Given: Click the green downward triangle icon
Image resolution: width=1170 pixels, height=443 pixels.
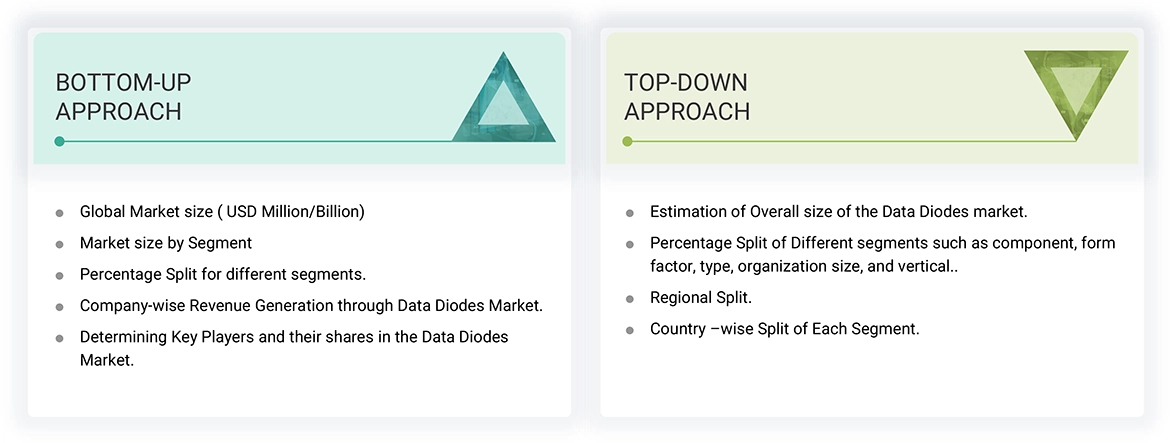Looking at the screenshot, I should [x=1075, y=91].
